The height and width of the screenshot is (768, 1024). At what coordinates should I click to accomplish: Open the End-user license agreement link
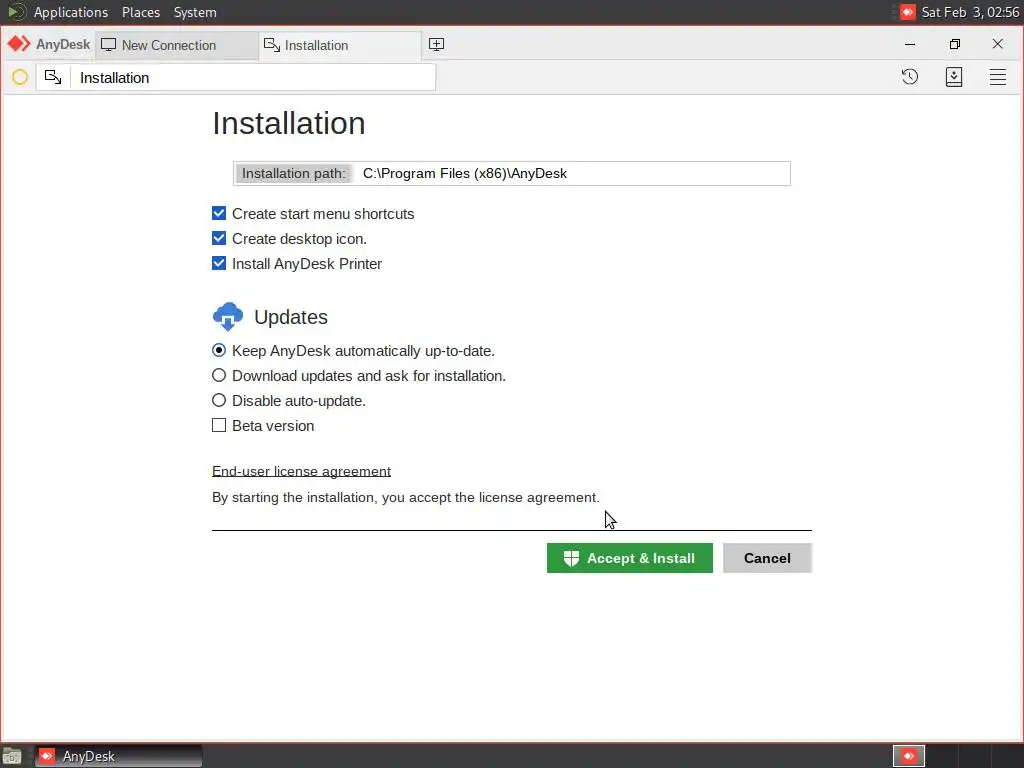[x=301, y=472]
